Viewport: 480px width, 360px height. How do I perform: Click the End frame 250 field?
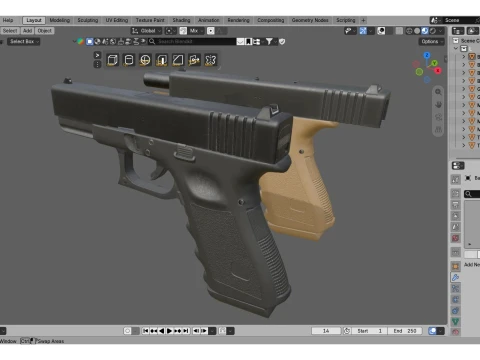(405, 331)
